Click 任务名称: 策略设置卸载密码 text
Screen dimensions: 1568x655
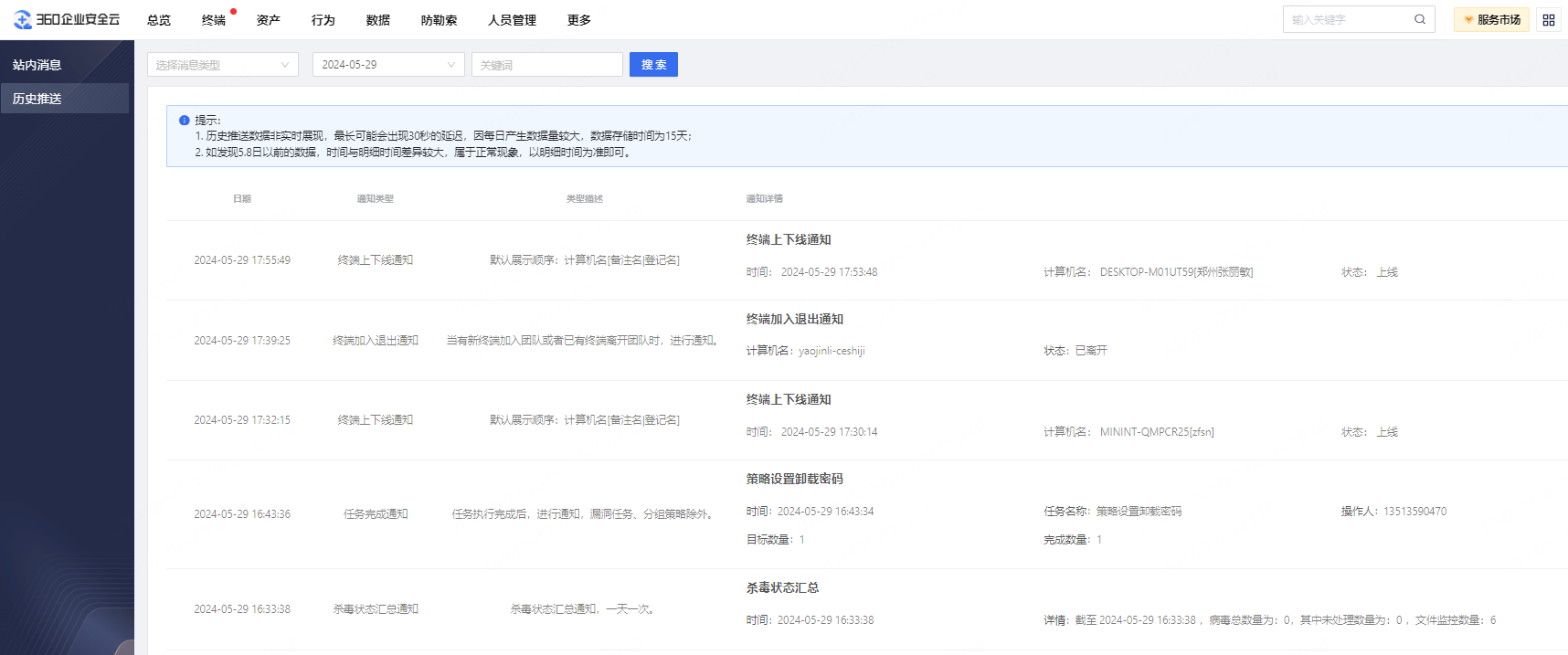(x=1113, y=512)
